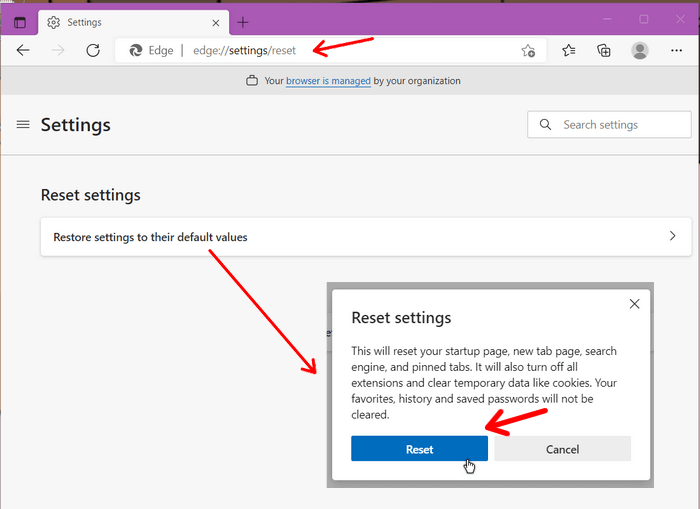The width and height of the screenshot is (700, 509).
Task: Click the back navigation arrow
Action: (23, 50)
